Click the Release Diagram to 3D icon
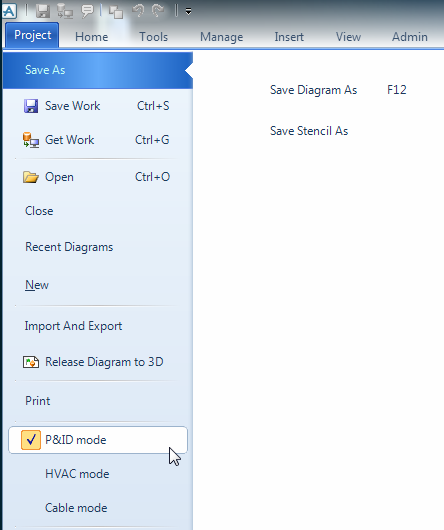This screenshot has height=530, width=444. point(31,362)
